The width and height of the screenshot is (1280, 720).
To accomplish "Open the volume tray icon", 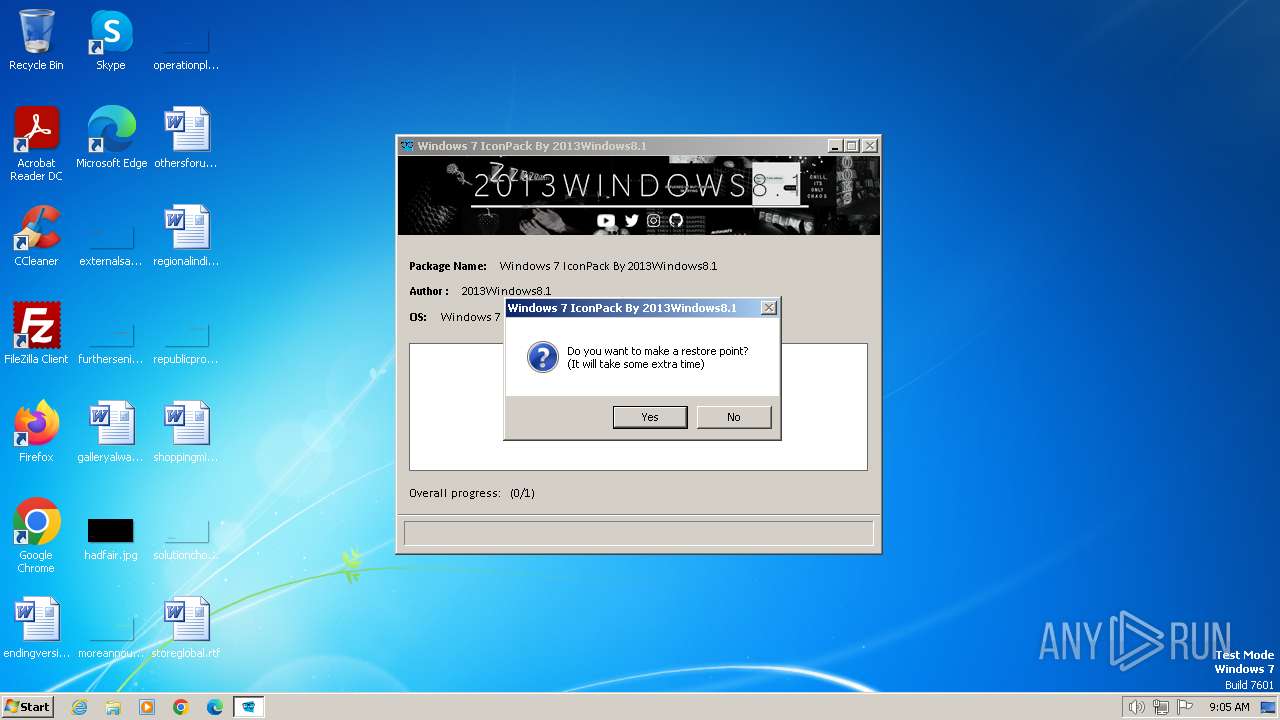I will [x=1136, y=707].
